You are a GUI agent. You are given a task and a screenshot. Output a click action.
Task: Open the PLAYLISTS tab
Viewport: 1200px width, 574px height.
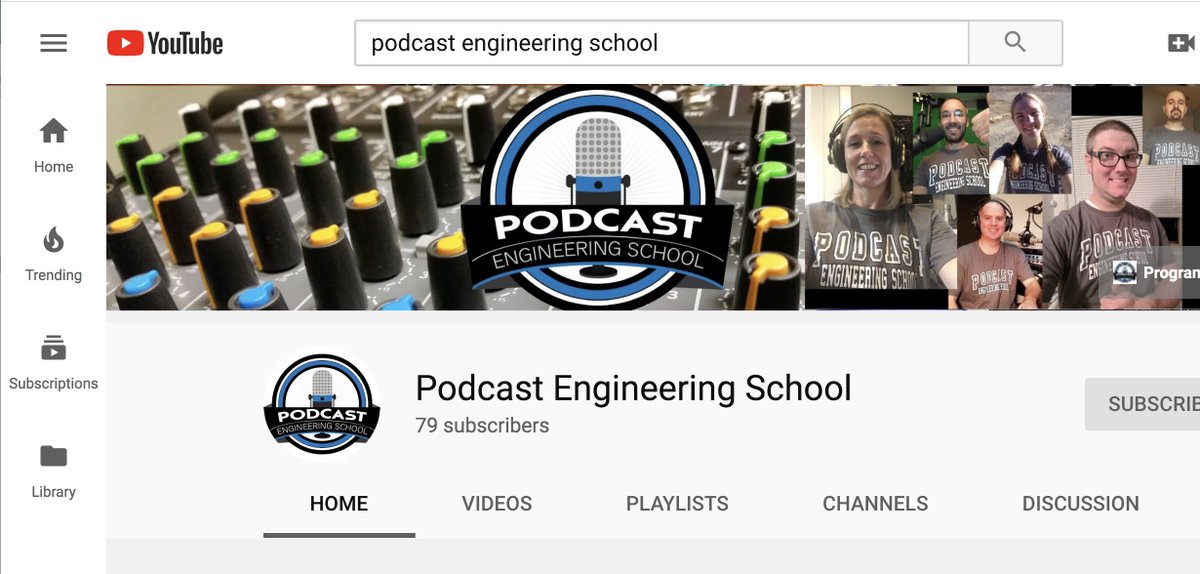coord(677,504)
